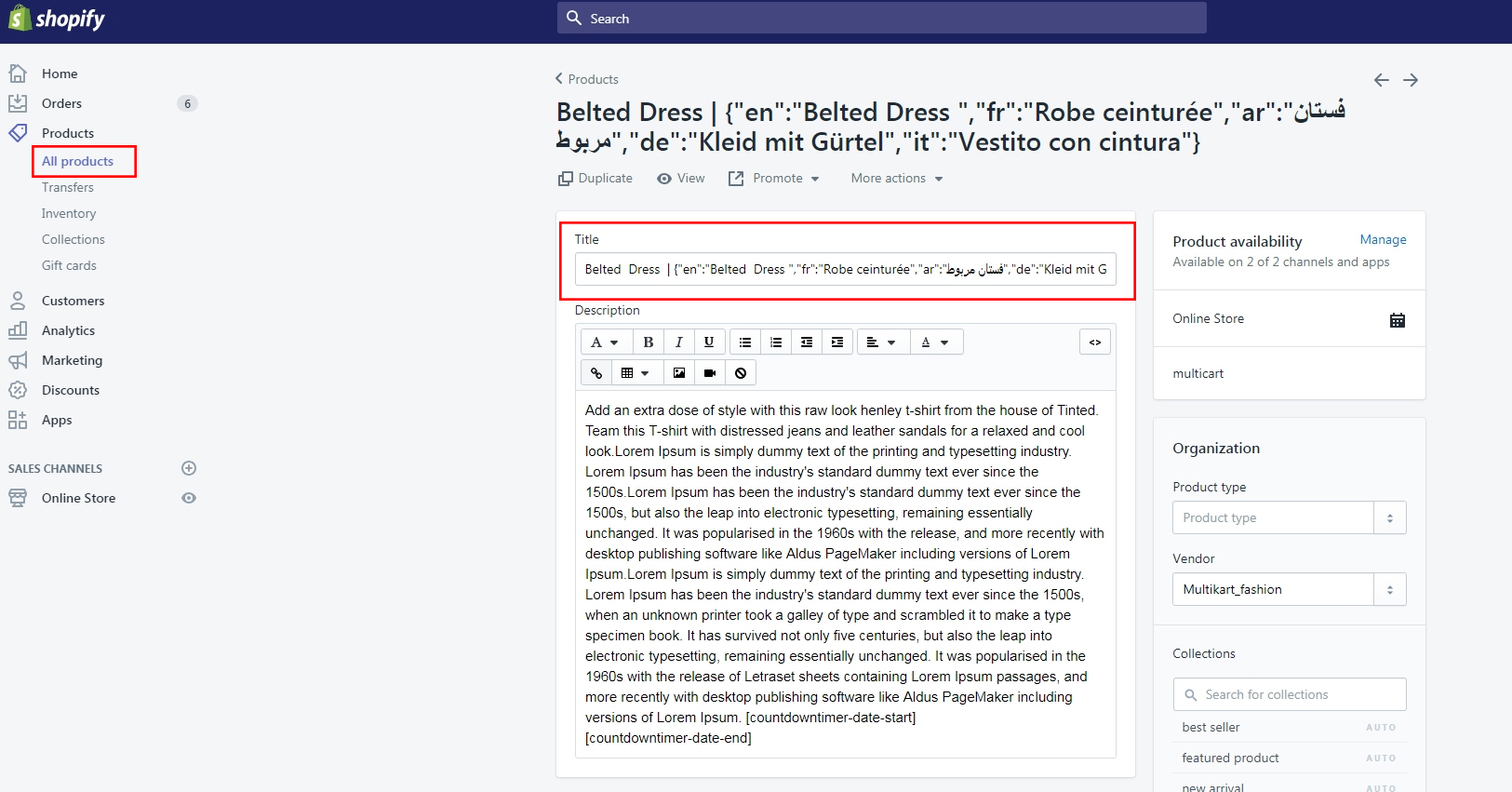Open the Promote dropdown
Screen dimensions: 1512x792
coord(774,179)
